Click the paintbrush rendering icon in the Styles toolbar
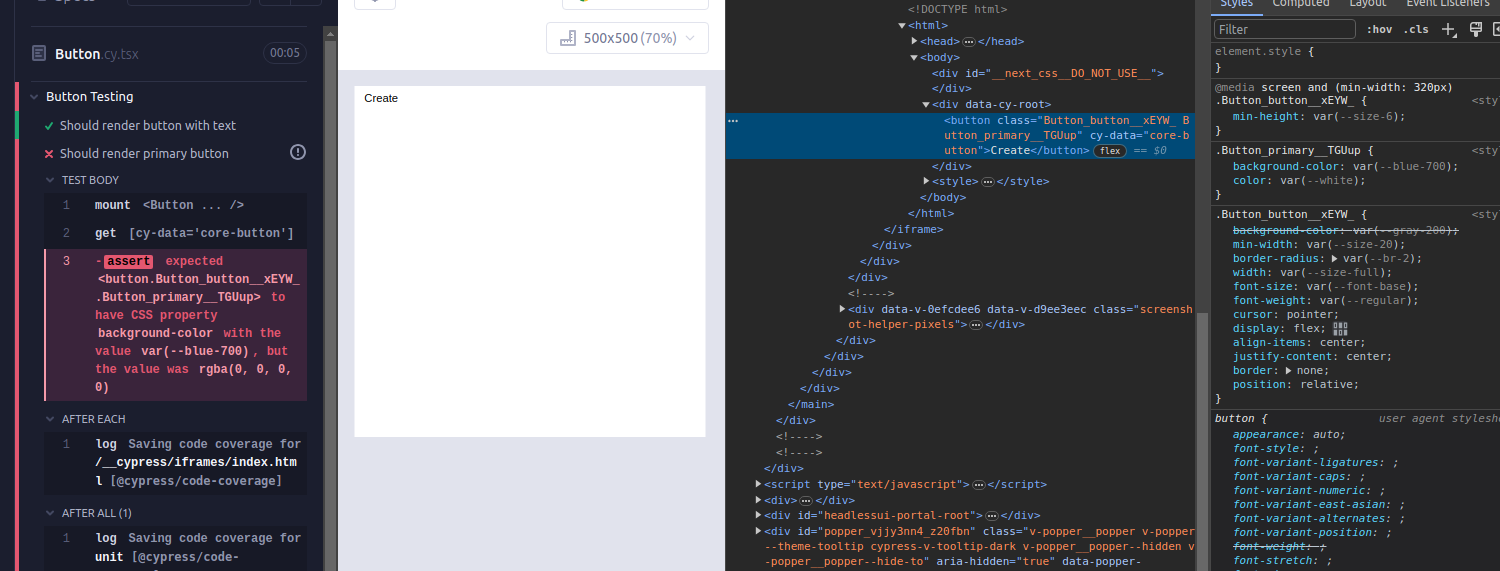 point(1475,29)
